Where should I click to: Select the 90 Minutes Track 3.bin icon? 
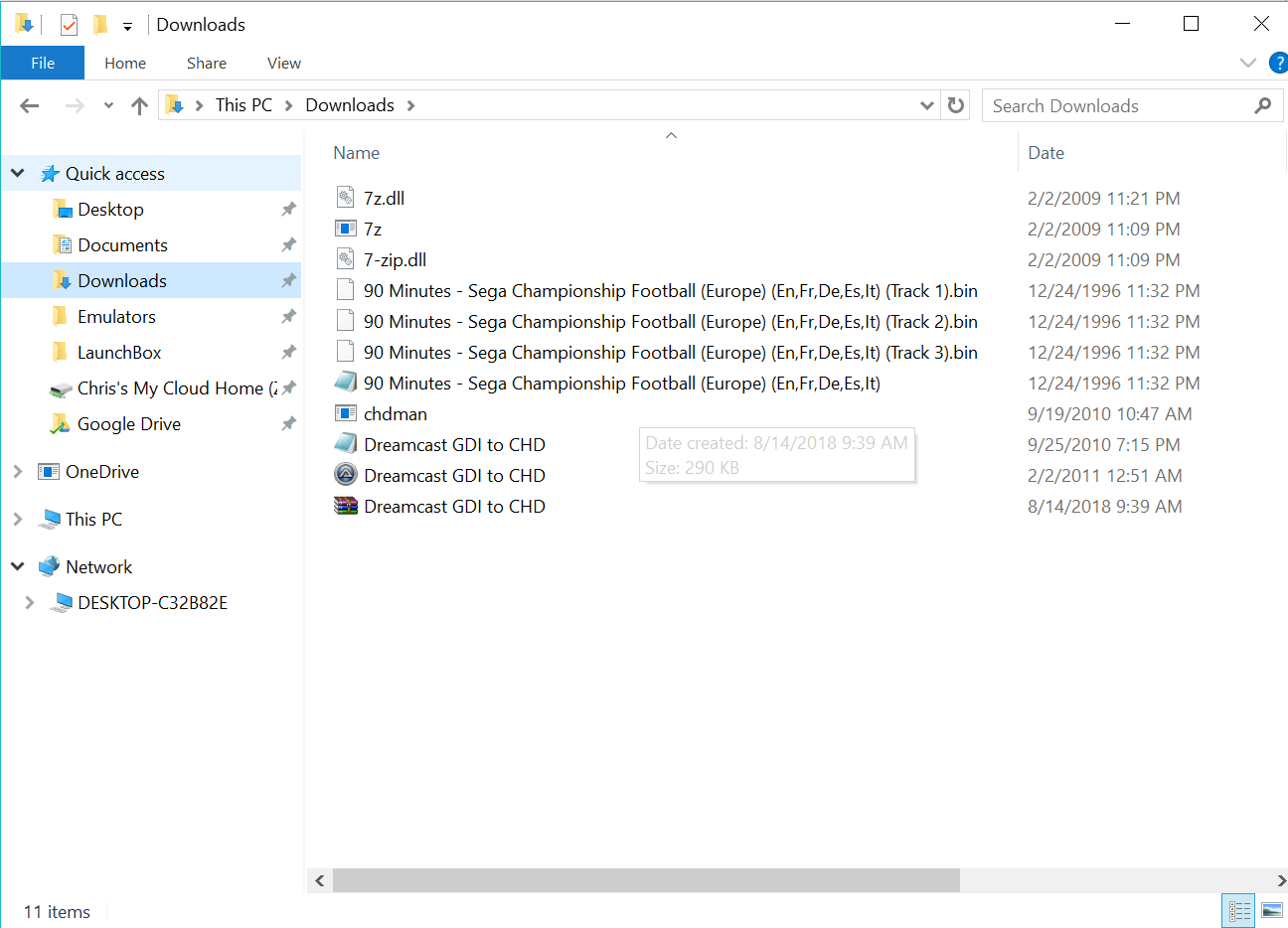(x=345, y=352)
